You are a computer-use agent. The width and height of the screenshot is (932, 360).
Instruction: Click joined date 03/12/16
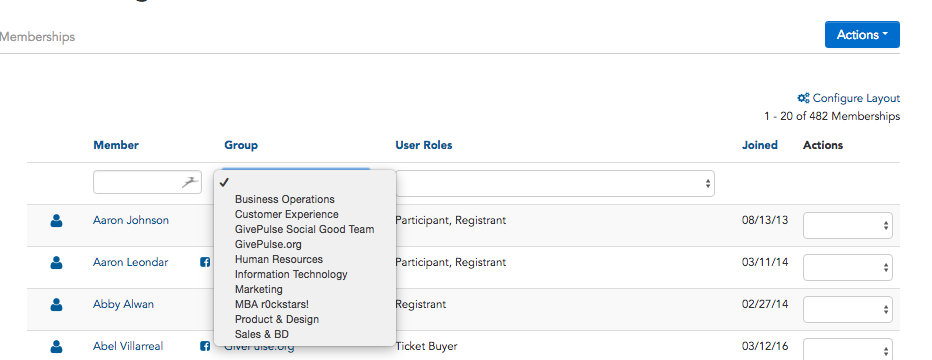pos(765,346)
